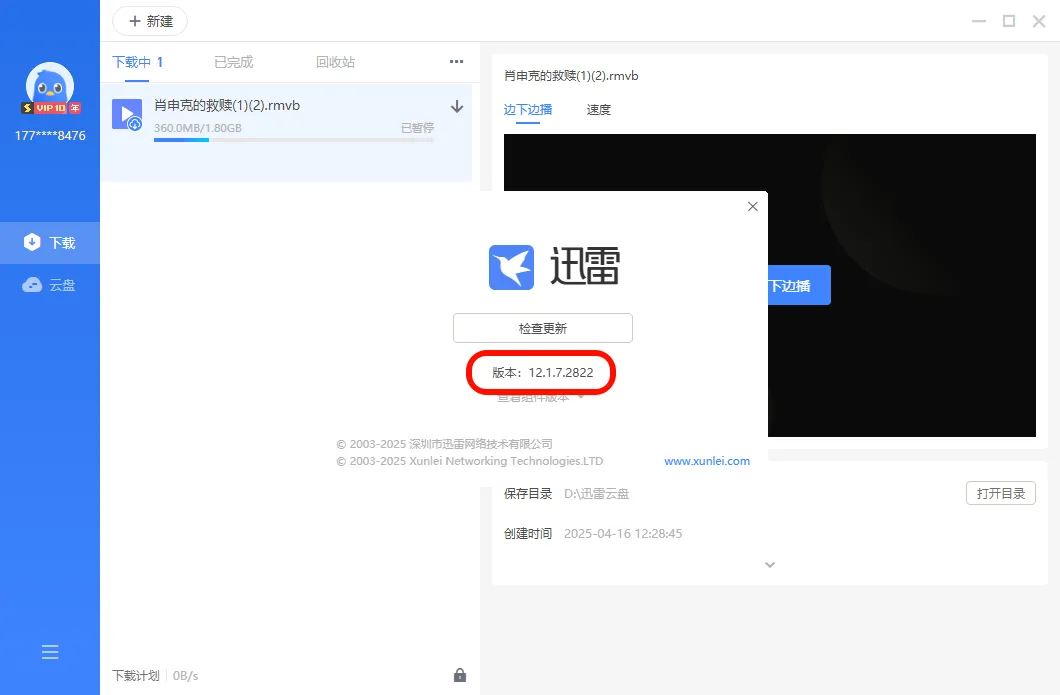Switch to the 回收站 tab
The image size is (1060, 695).
pyautogui.click(x=335, y=62)
